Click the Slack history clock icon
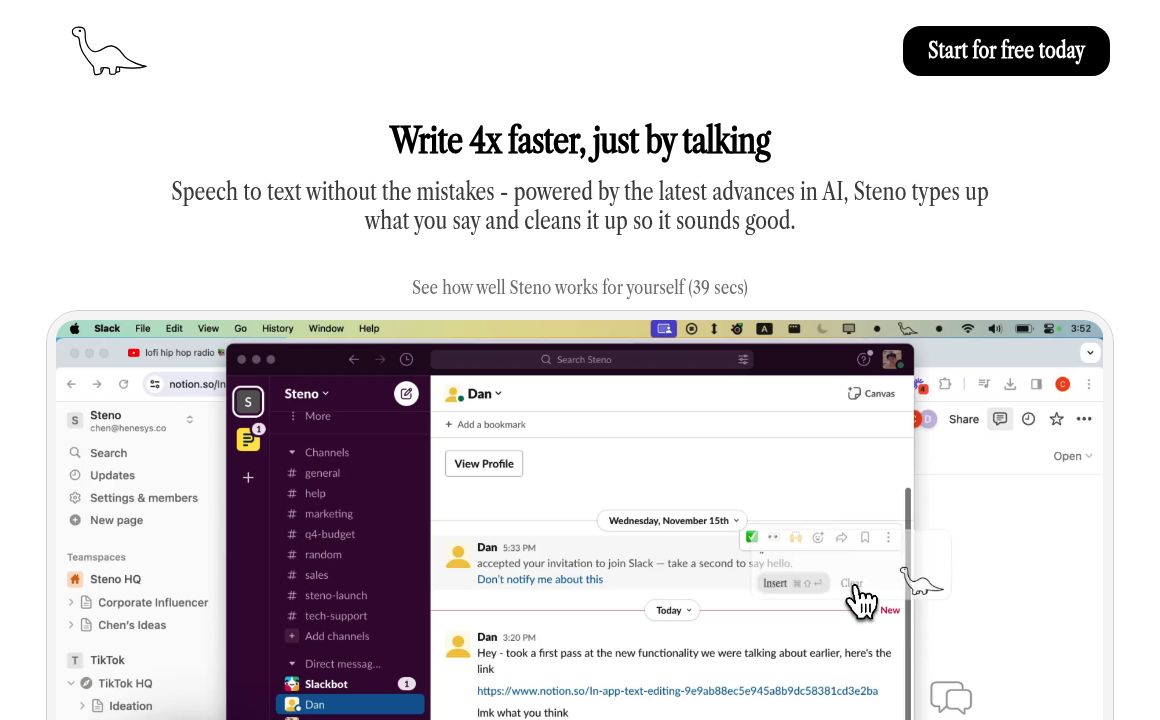Image resolution: width=1160 pixels, height=720 pixels. [406, 360]
